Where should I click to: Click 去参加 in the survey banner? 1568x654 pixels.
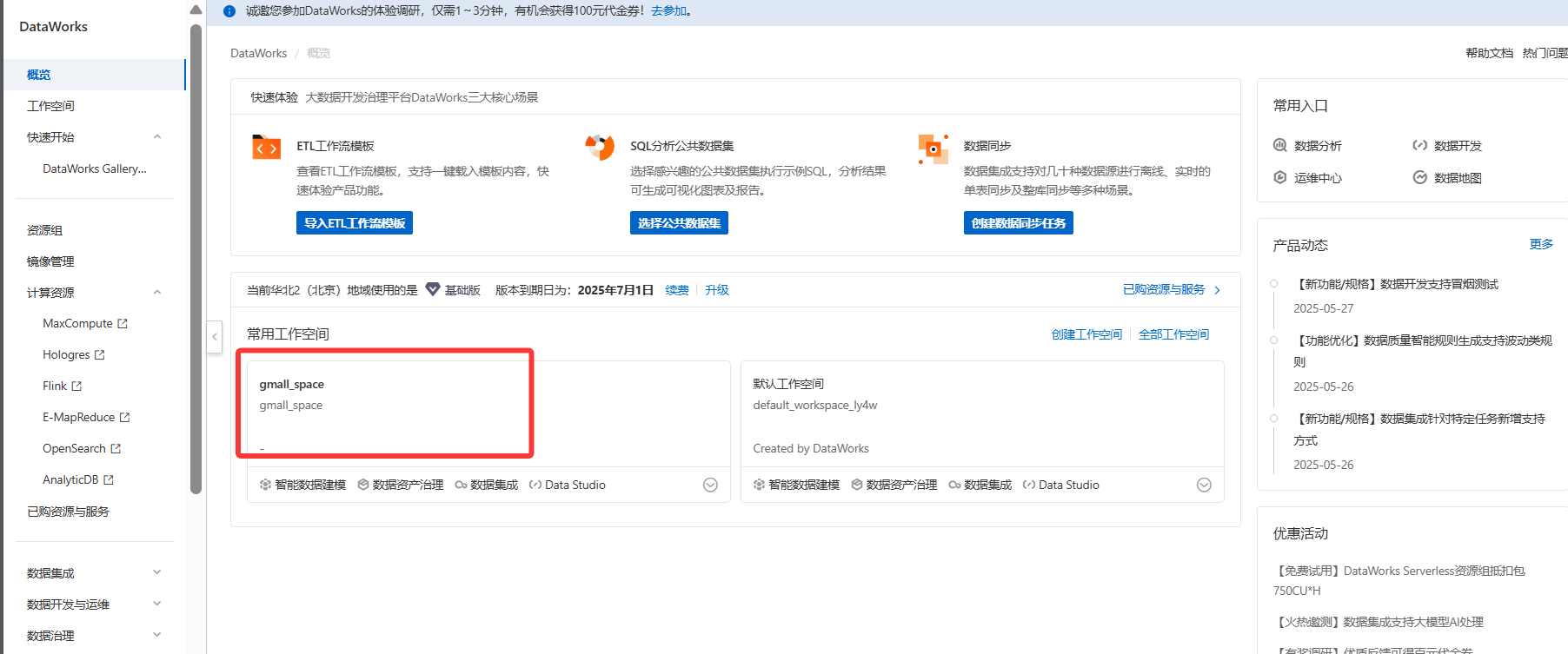(668, 11)
